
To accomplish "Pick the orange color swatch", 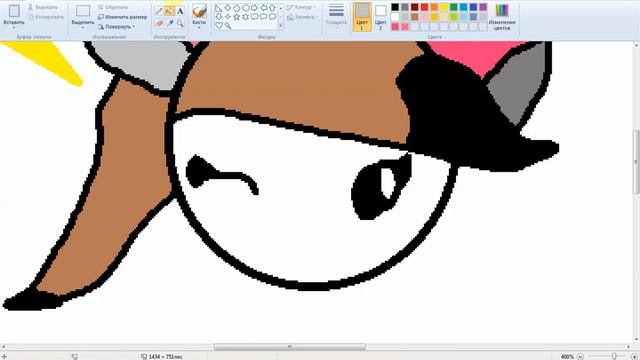I will (x=434, y=7).
